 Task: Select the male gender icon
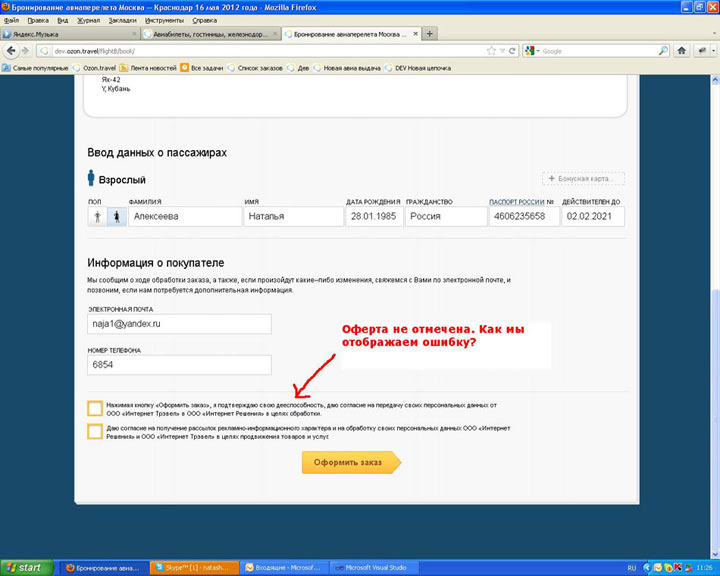[98, 217]
